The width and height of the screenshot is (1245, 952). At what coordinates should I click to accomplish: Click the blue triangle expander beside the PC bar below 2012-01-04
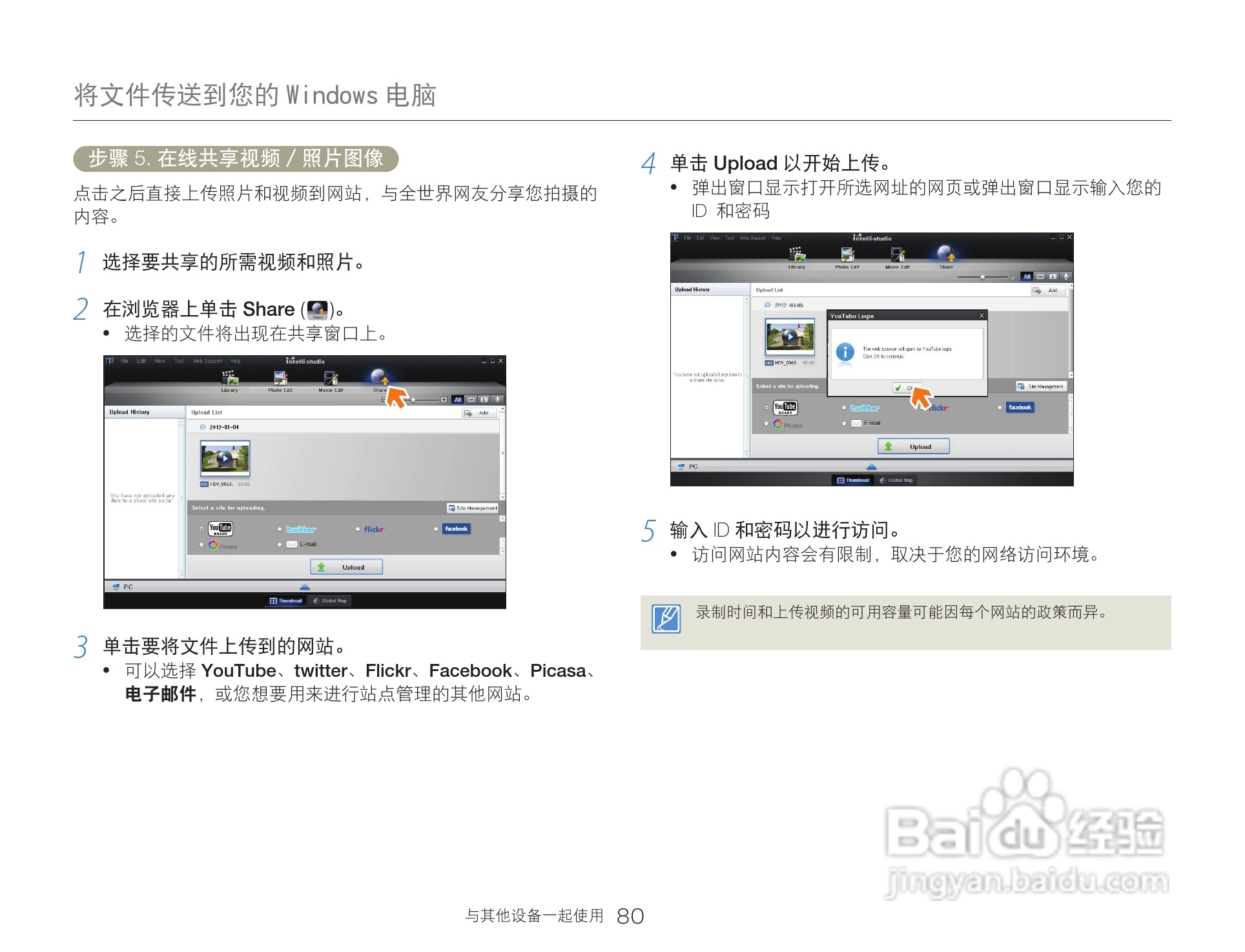pos(305,586)
